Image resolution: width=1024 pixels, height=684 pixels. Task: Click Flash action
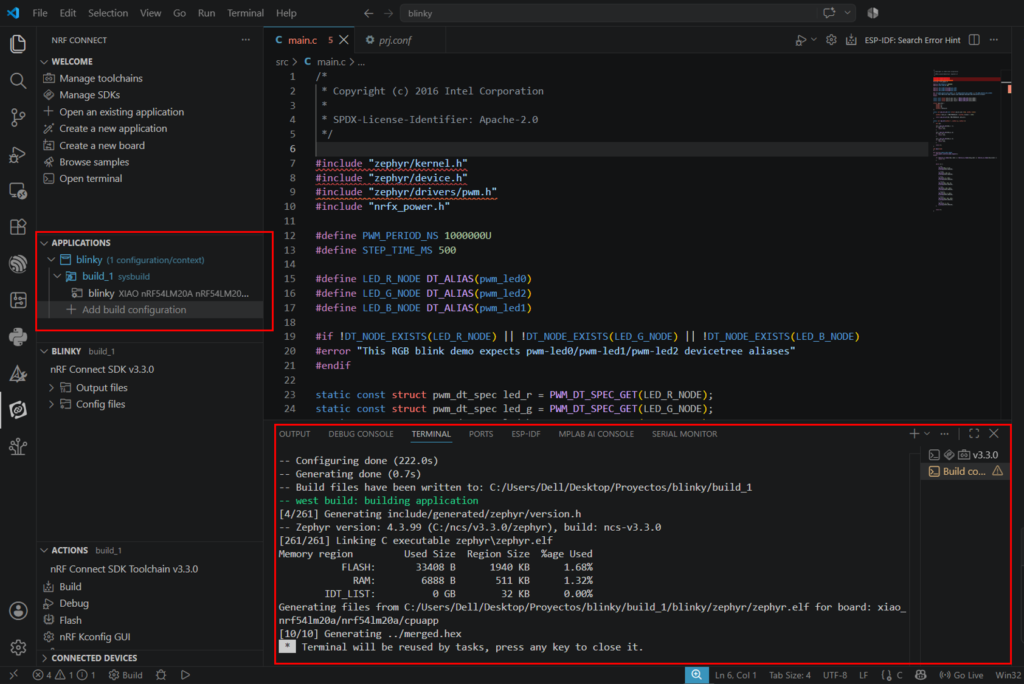[70, 620]
